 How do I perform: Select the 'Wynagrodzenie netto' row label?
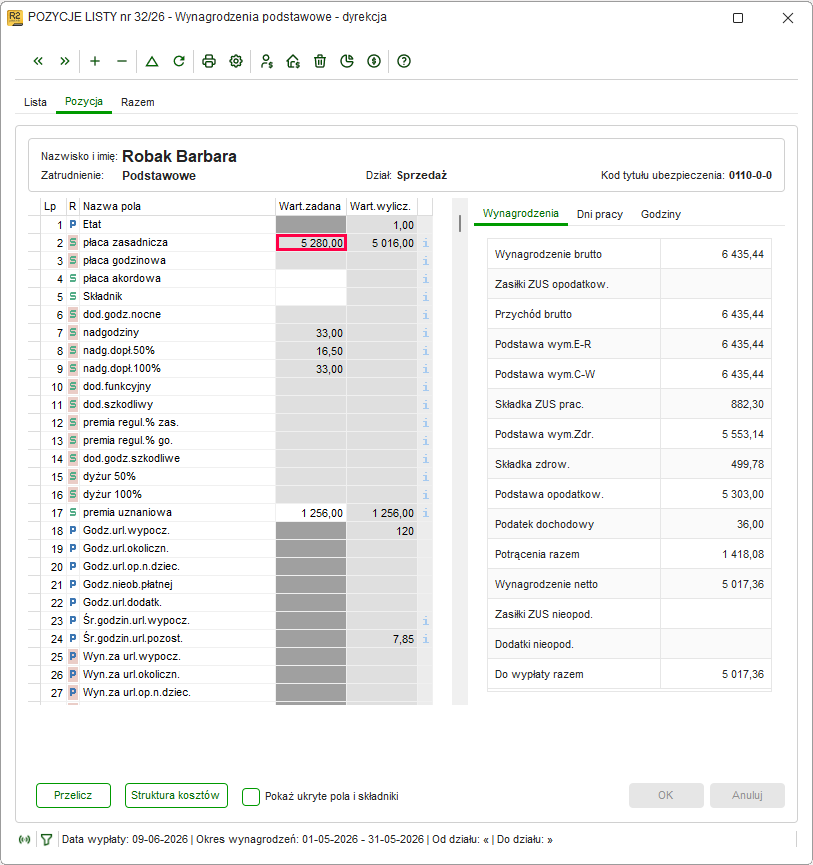coord(546,584)
